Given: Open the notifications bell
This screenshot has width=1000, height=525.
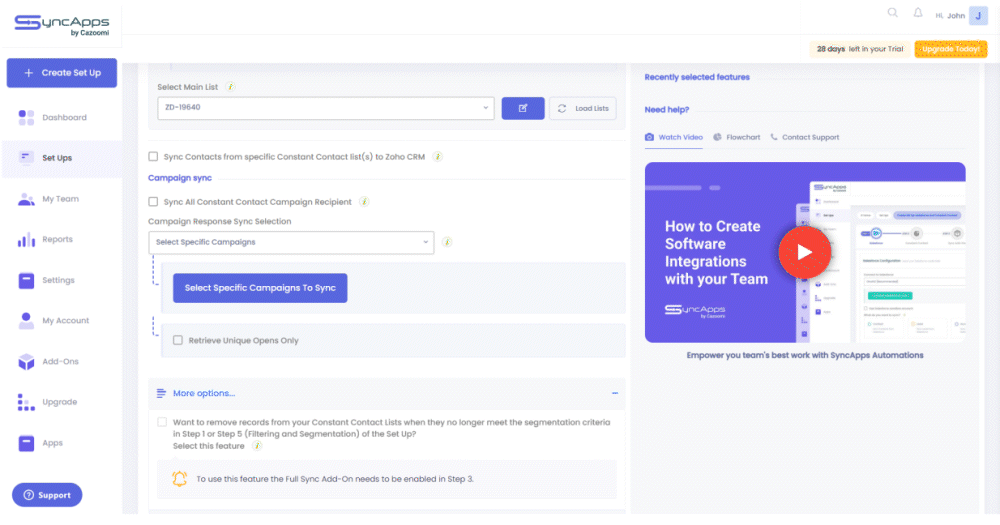Looking at the screenshot, I should (x=918, y=13).
